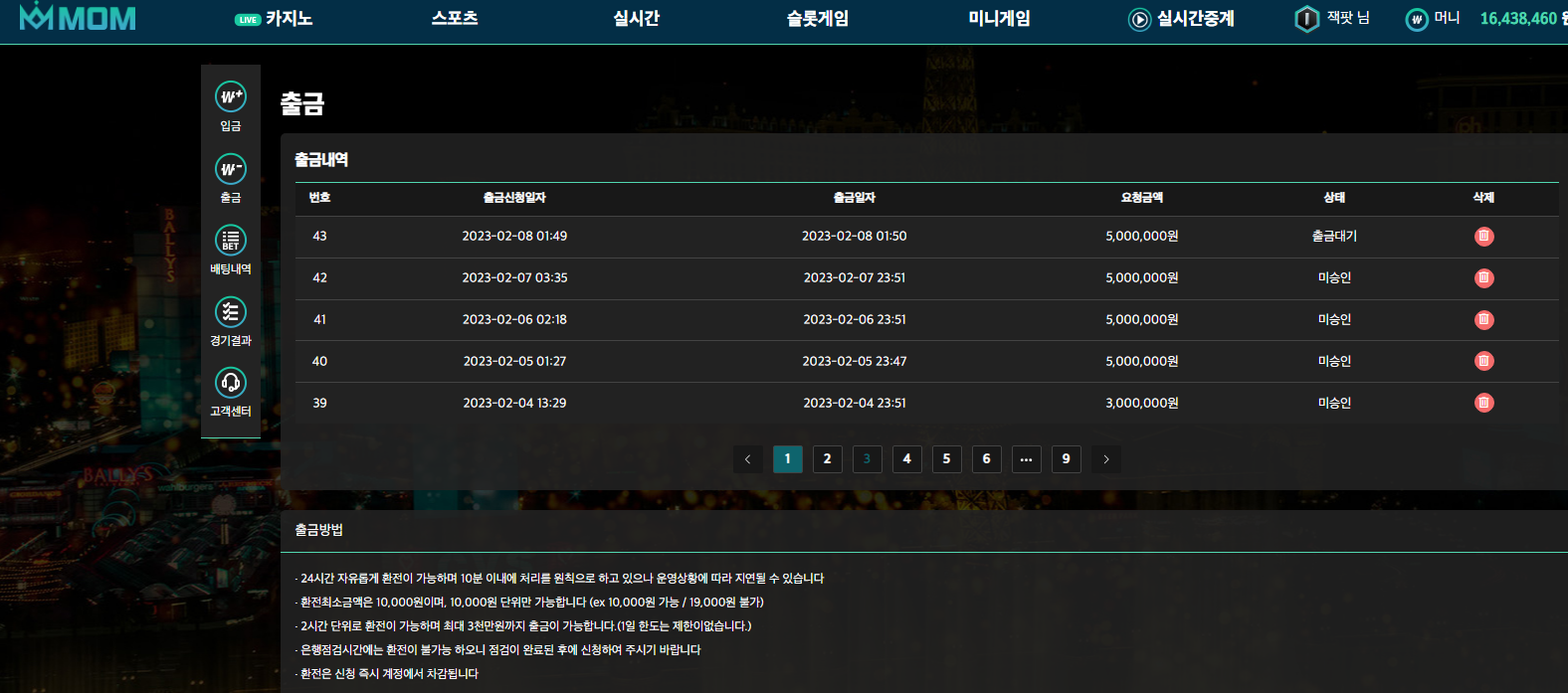
Task: Delete withdrawal record number 43
Action: (x=1483, y=237)
